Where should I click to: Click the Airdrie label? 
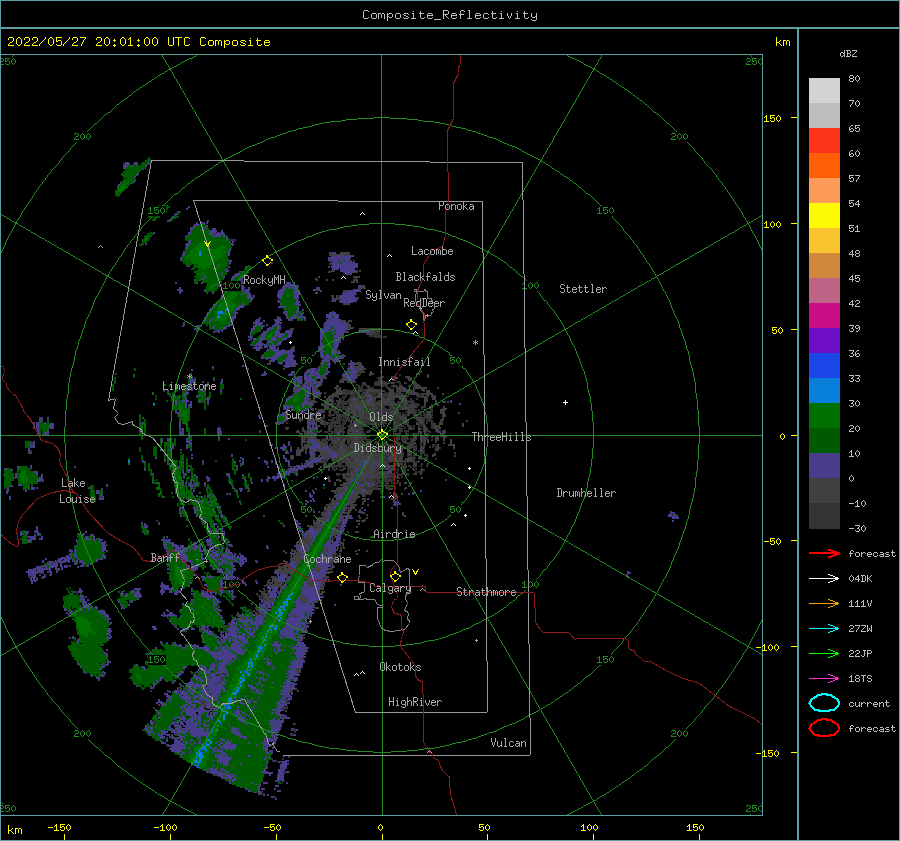coord(394,534)
